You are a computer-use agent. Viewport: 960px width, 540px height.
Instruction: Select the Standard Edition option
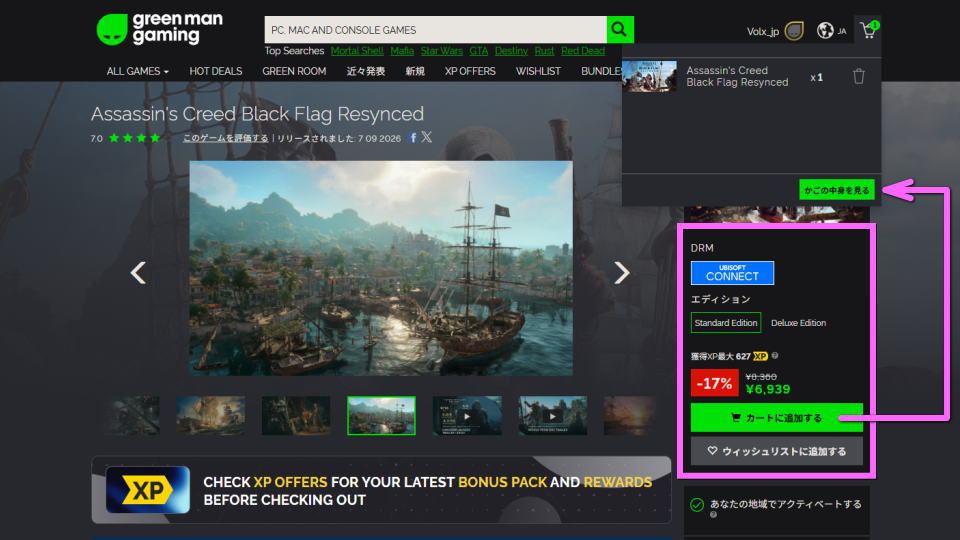point(726,323)
